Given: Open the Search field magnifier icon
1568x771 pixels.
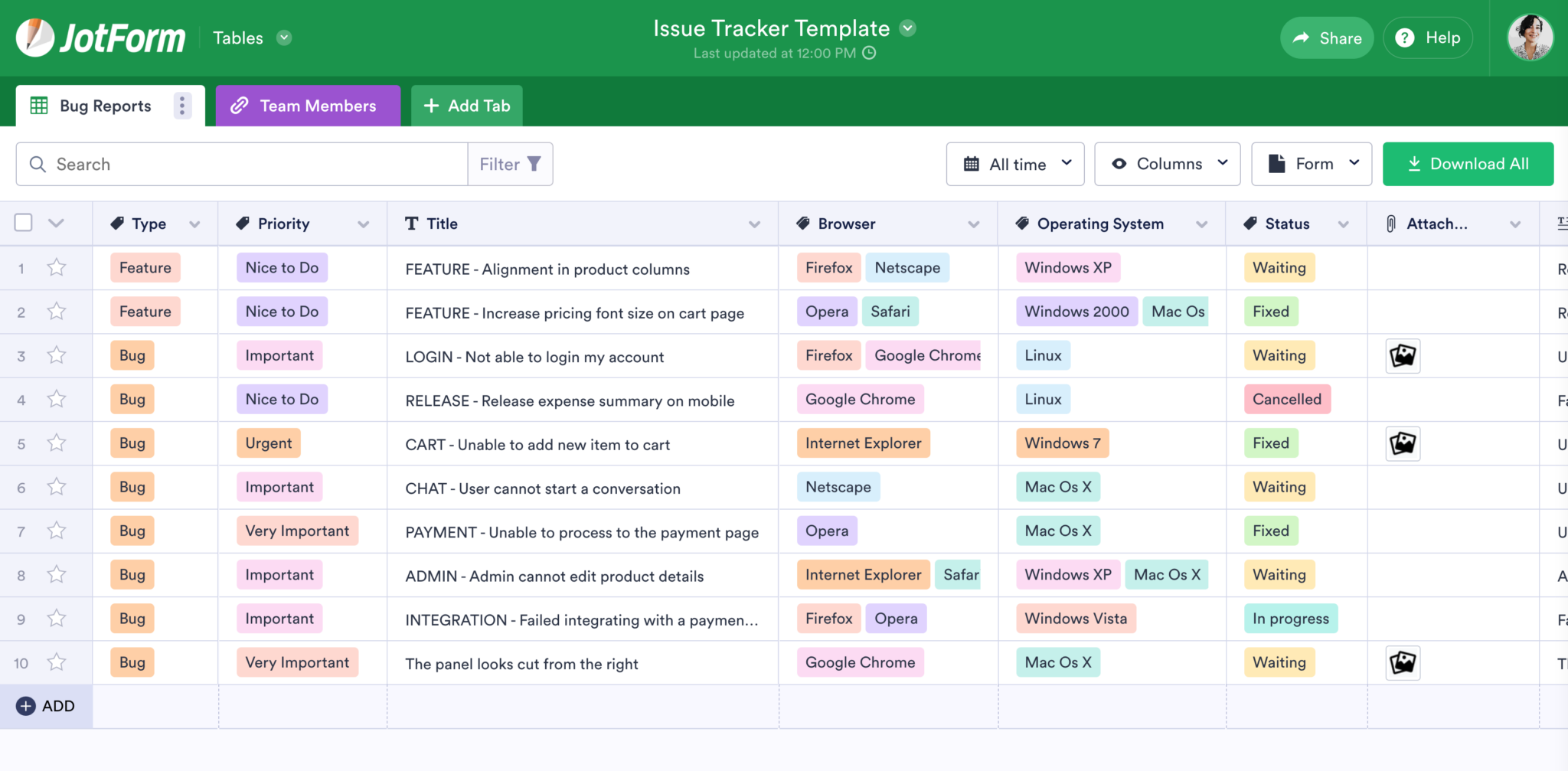Looking at the screenshot, I should 37,164.
